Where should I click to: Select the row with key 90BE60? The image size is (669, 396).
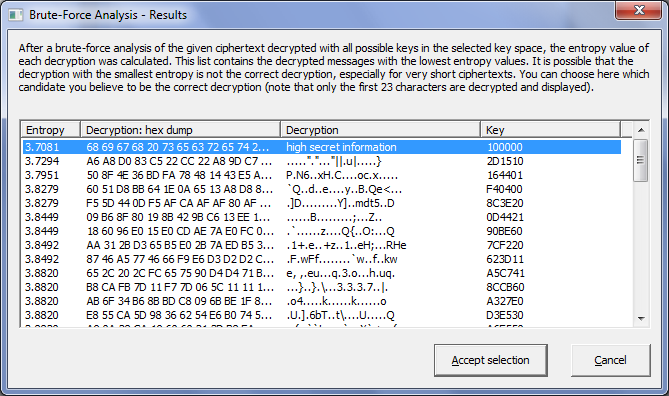(x=322, y=231)
